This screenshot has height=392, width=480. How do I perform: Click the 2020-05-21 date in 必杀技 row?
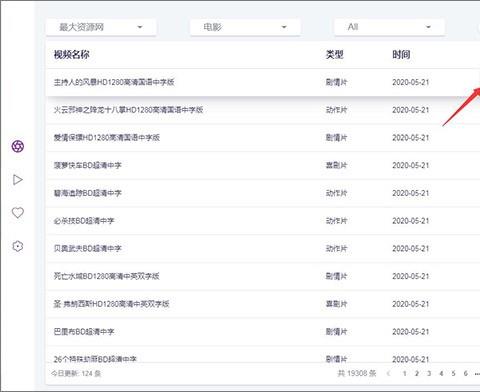pos(410,221)
